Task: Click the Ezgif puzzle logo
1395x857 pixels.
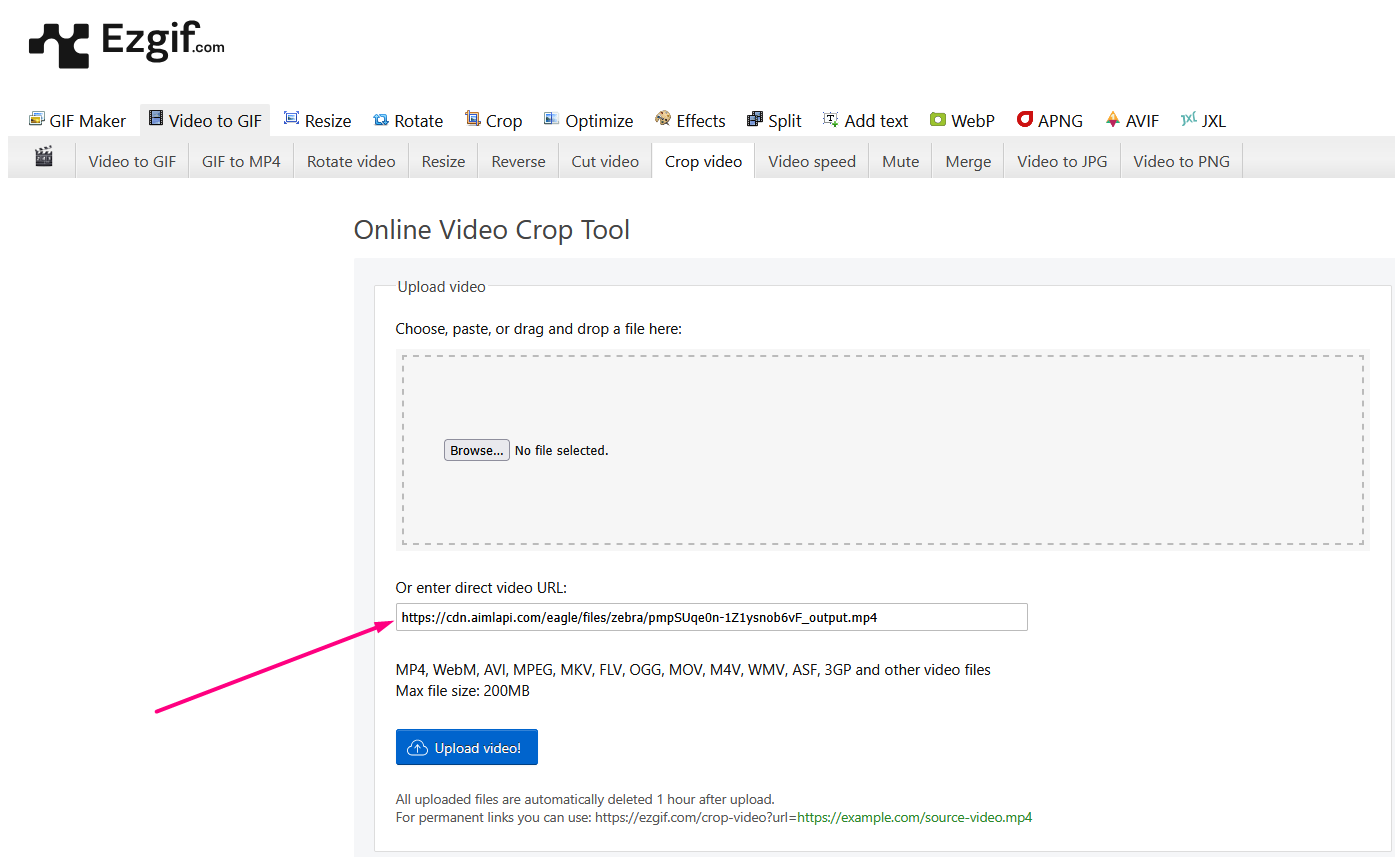Action: [x=60, y=45]
